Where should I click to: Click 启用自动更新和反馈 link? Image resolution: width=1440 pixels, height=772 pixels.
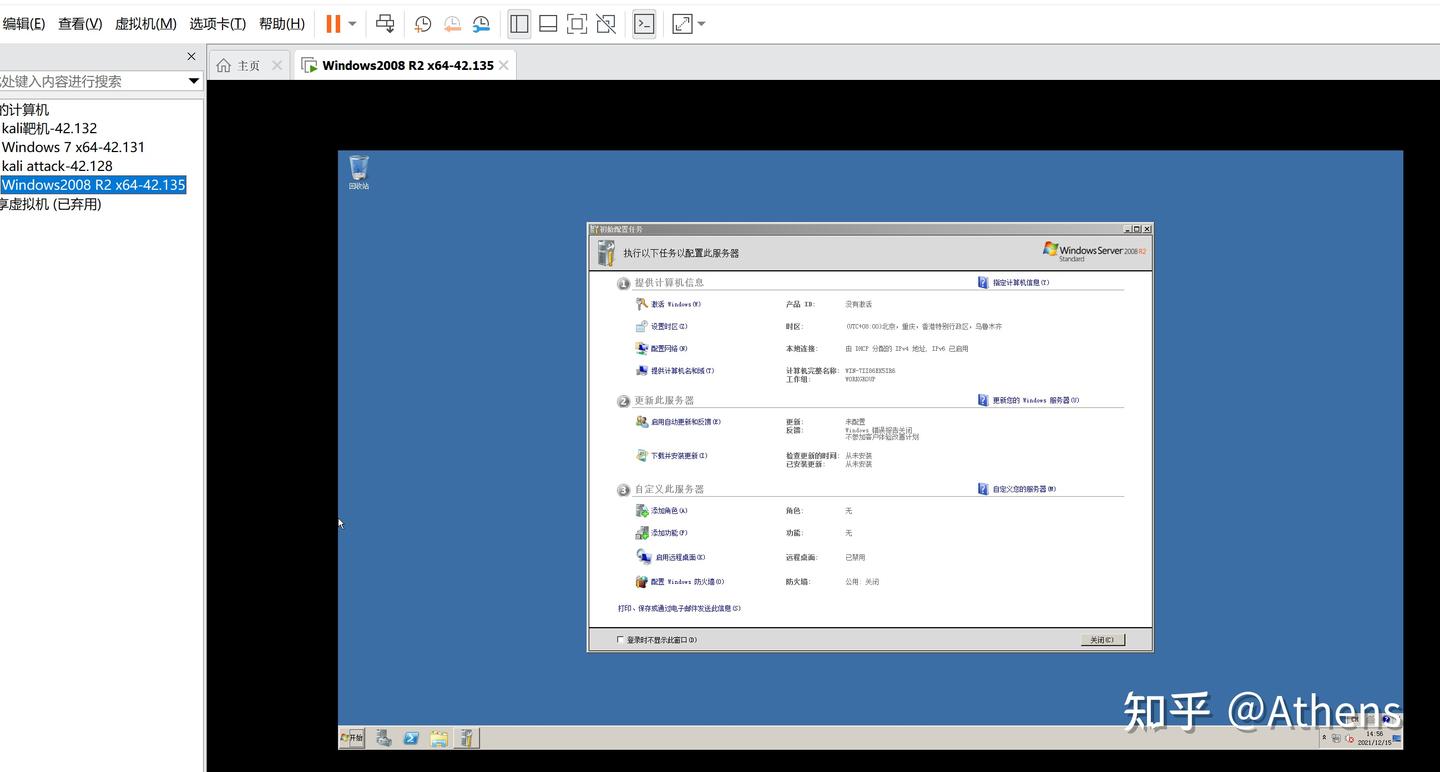pyautogui.click(x=686, y=422)
